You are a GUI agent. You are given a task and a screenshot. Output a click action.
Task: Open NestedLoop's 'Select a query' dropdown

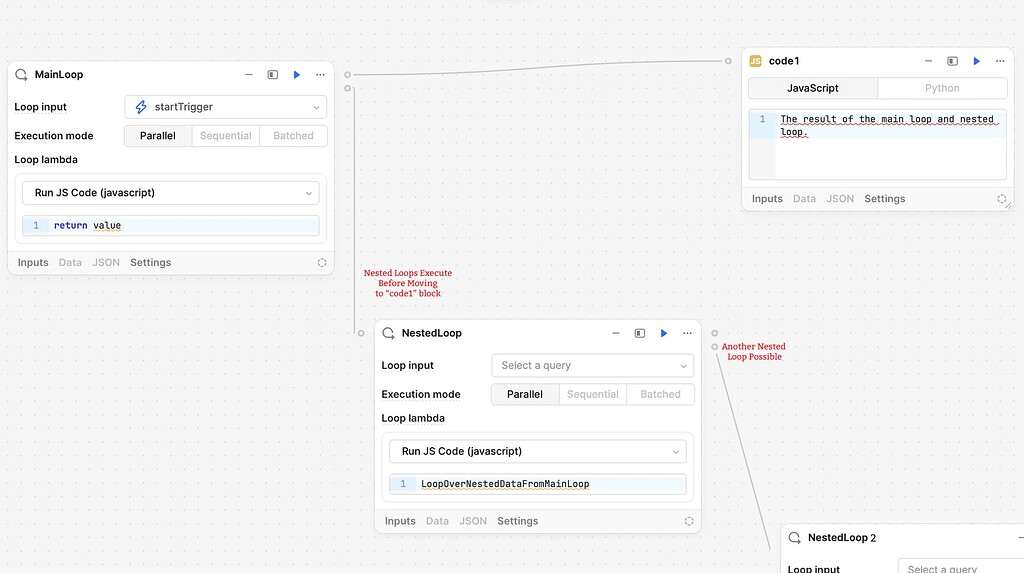(592, 366)
